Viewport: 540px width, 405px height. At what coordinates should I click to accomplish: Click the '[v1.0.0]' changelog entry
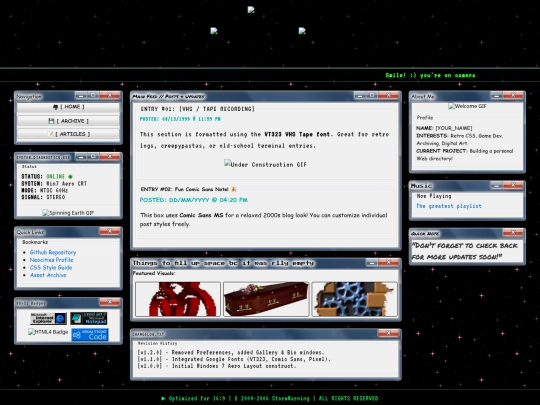point(217,366)
